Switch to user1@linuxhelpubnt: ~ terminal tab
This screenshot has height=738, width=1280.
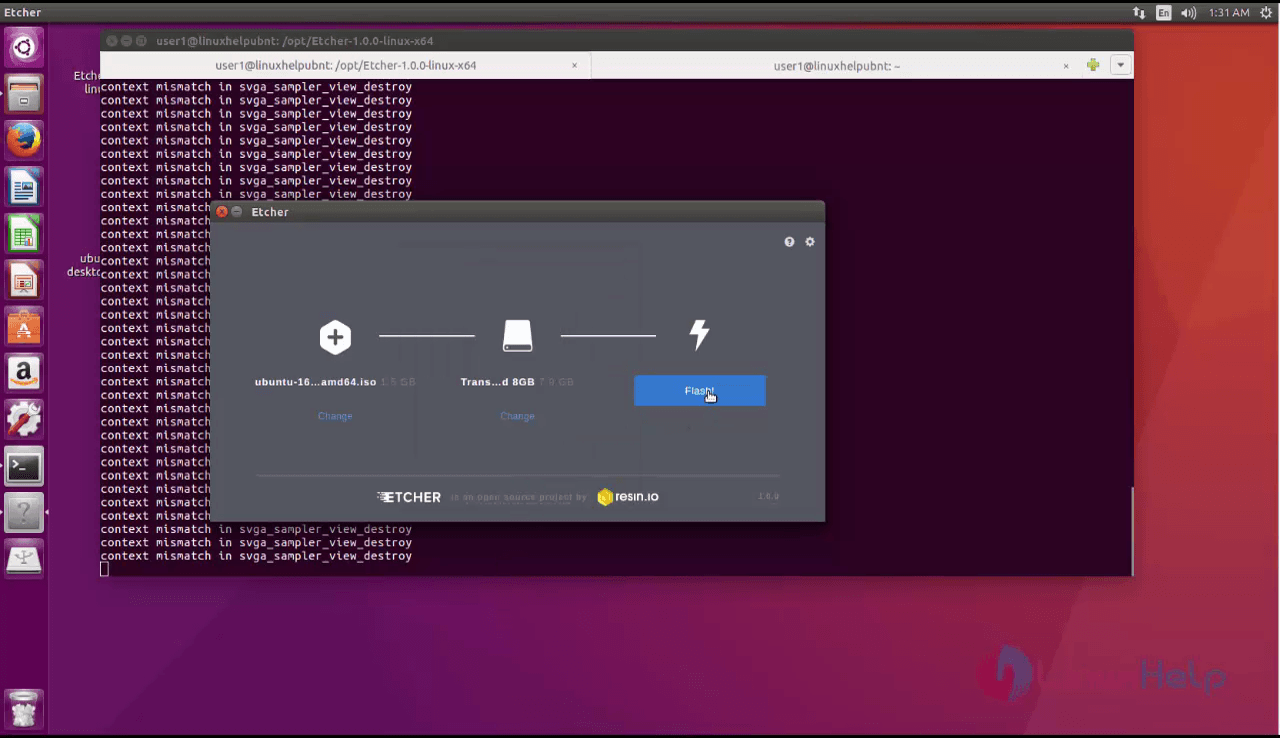pos(837,65)
